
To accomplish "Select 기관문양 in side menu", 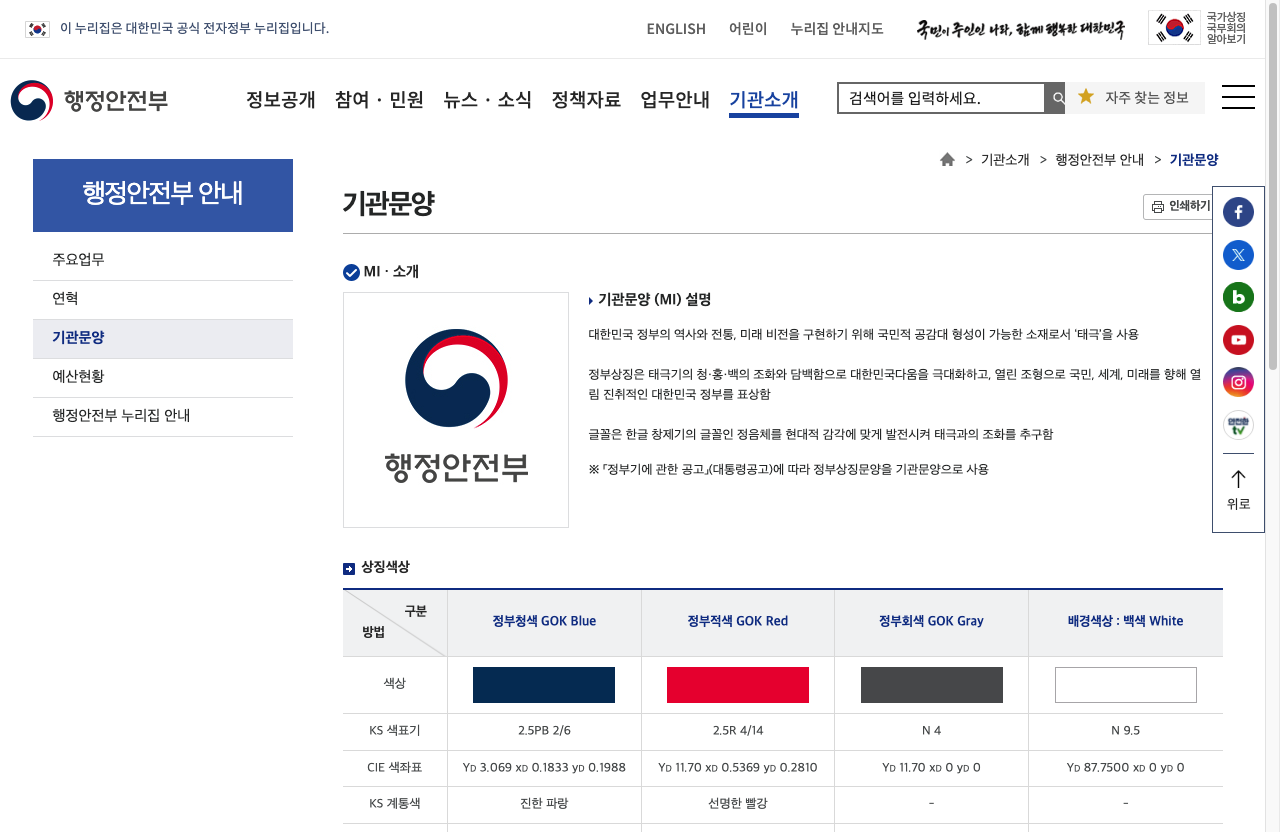I will tap(163, 338).
